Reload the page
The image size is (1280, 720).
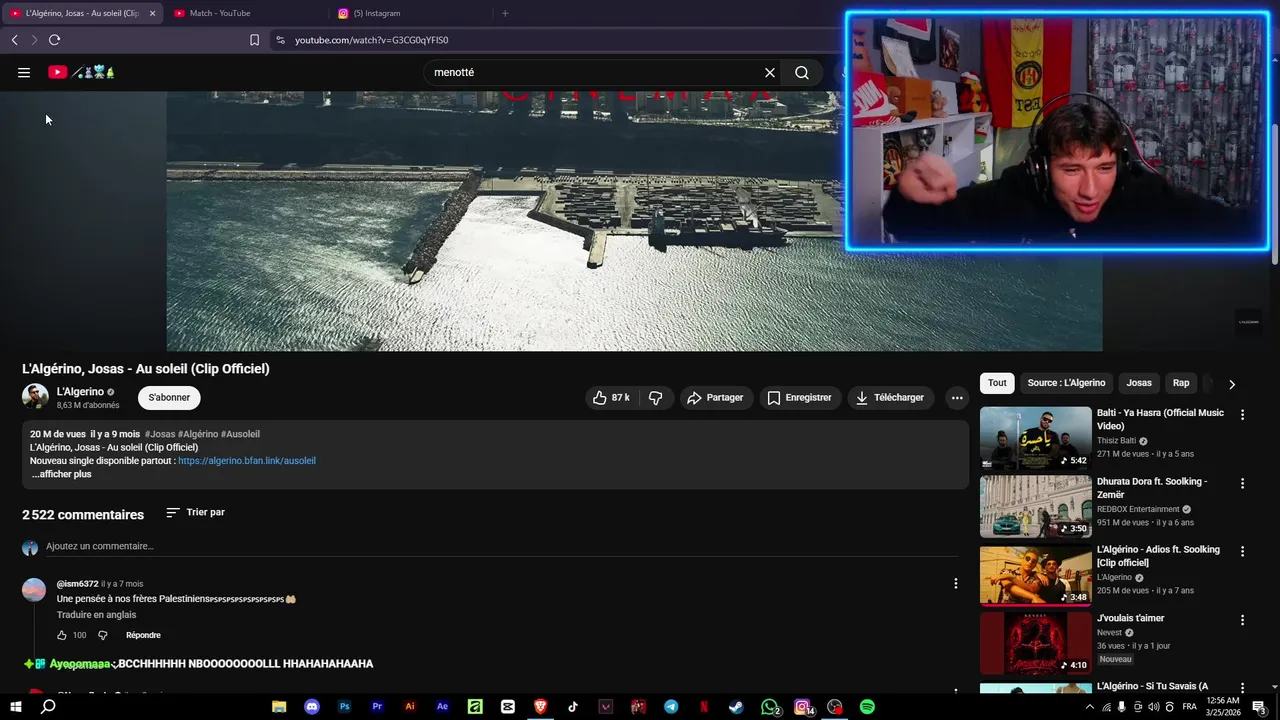pyautogui.click(x=54, y=40)
